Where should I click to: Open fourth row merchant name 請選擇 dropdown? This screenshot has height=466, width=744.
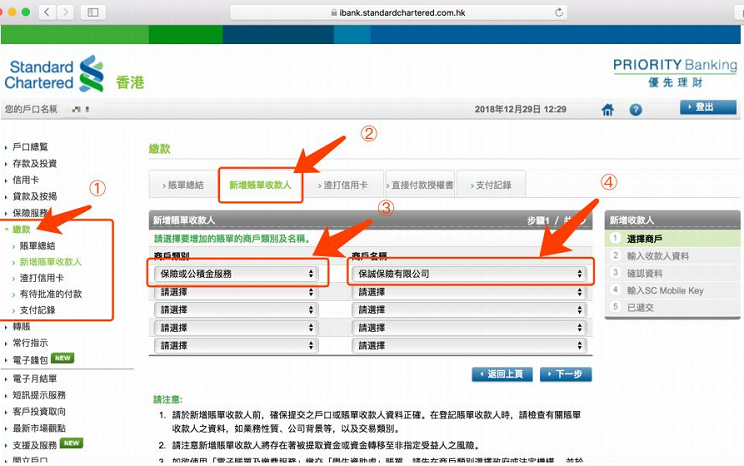469,328
